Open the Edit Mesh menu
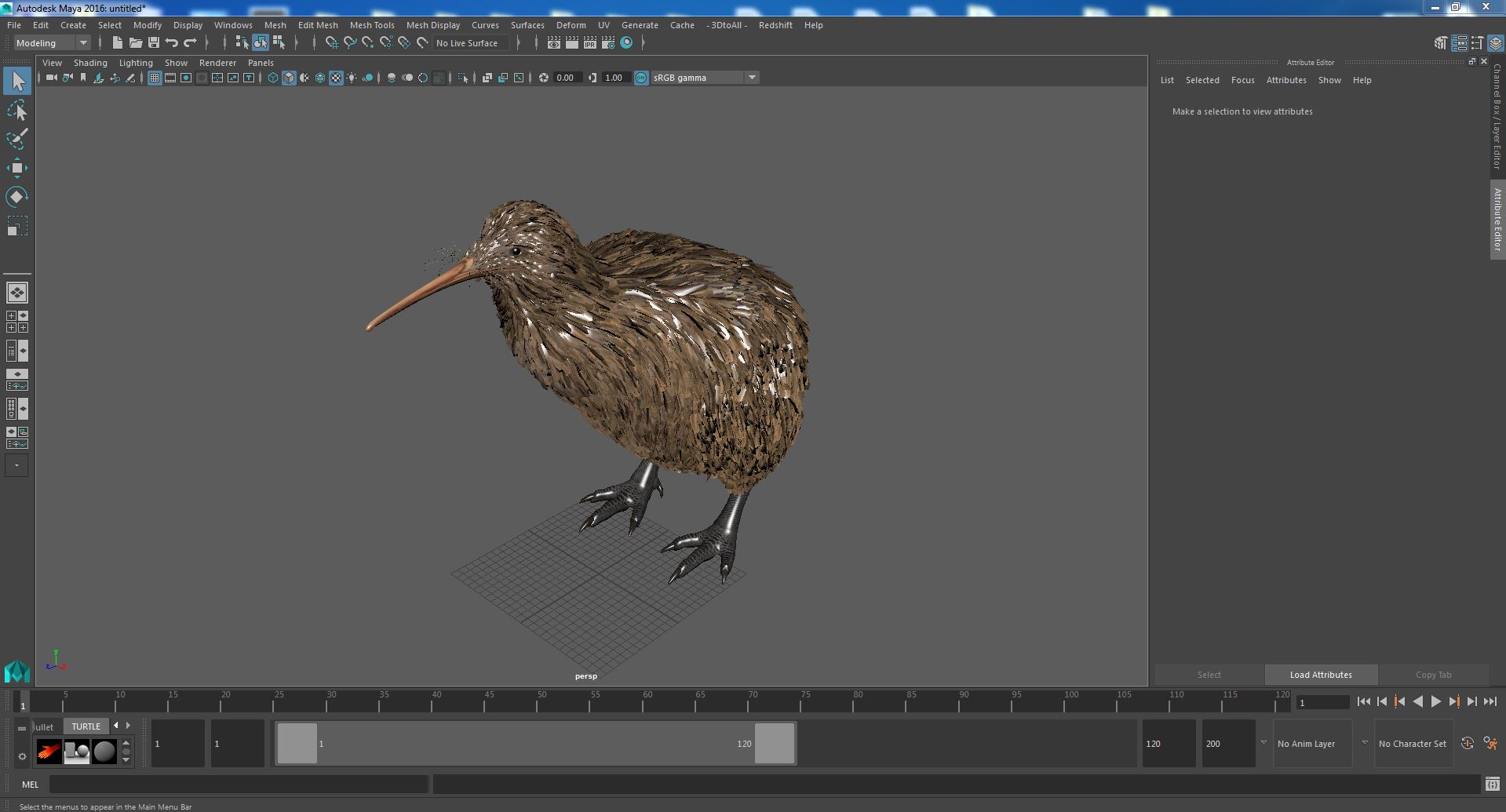The image size is (1506, 812). click(x=318, y=25)
